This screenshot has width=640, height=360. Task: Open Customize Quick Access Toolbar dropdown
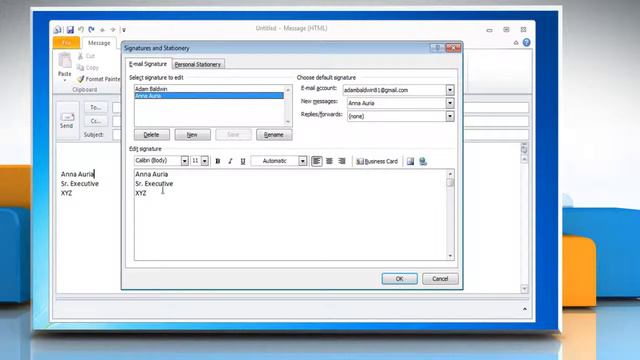tap(124, 30)
